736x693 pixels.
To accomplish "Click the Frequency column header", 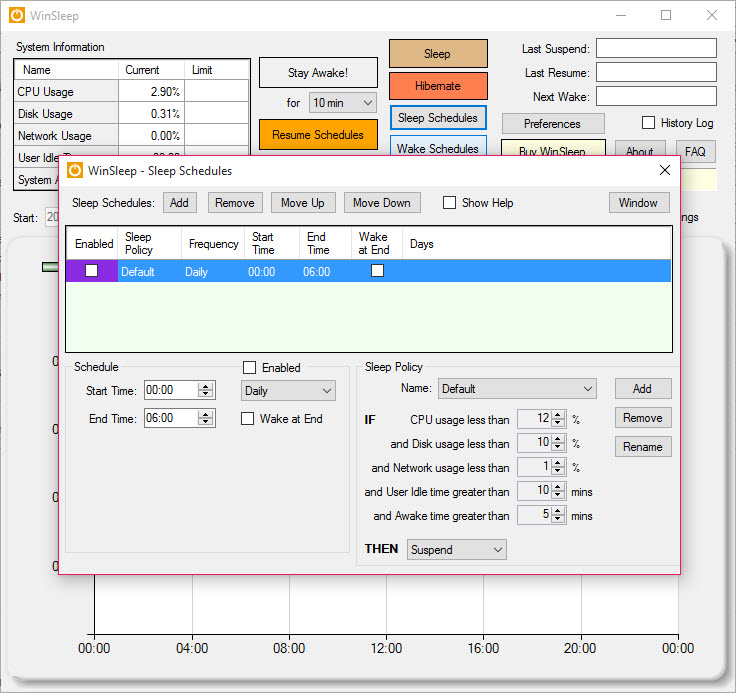I will [x=214, y=243].
